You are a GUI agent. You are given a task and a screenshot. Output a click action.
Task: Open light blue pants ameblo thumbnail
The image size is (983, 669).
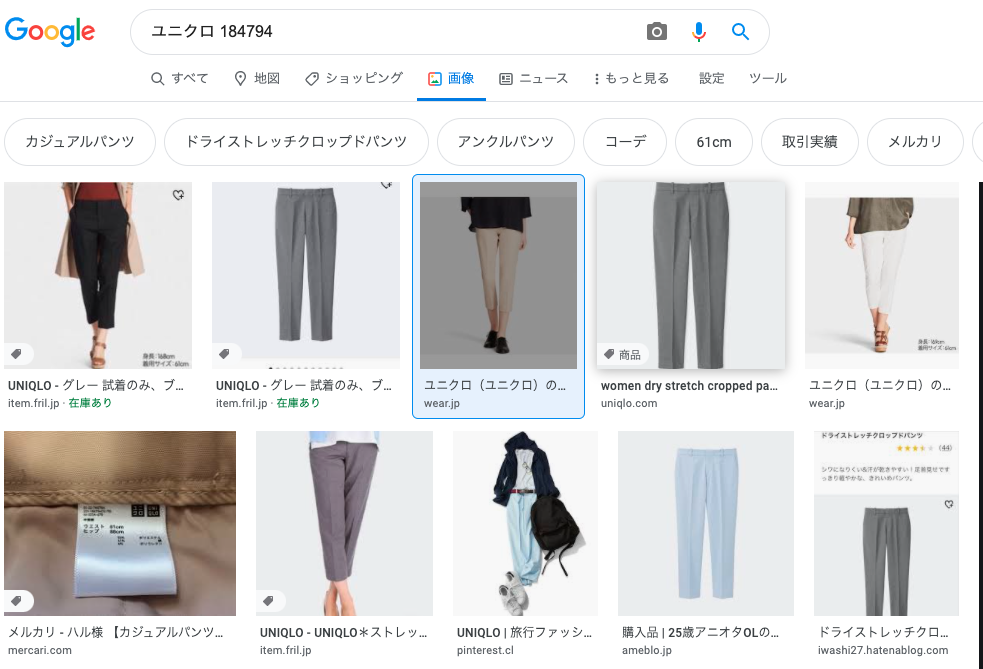coord(706,524)
